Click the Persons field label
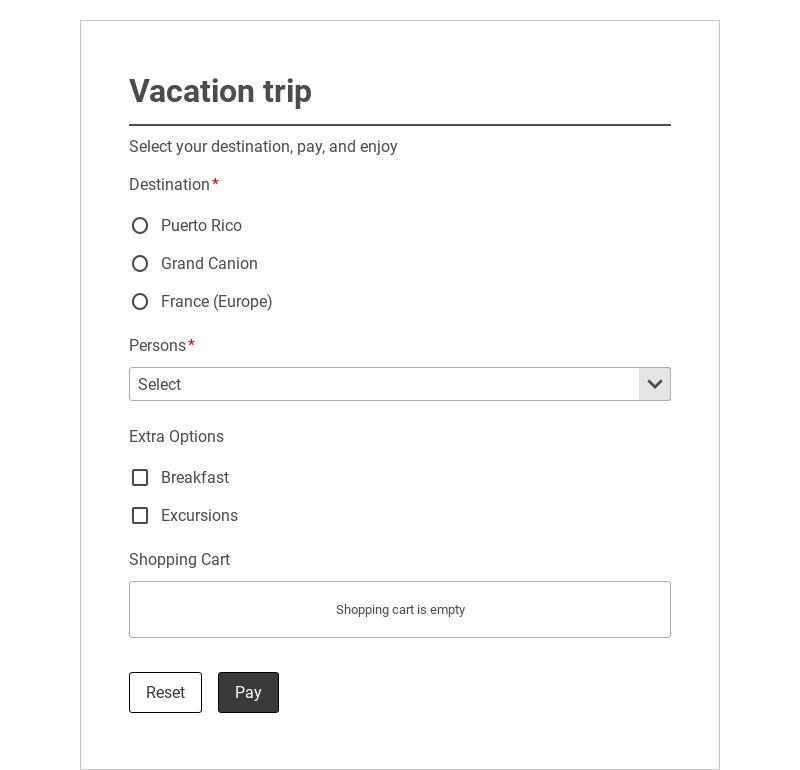 tap(157, 346)
